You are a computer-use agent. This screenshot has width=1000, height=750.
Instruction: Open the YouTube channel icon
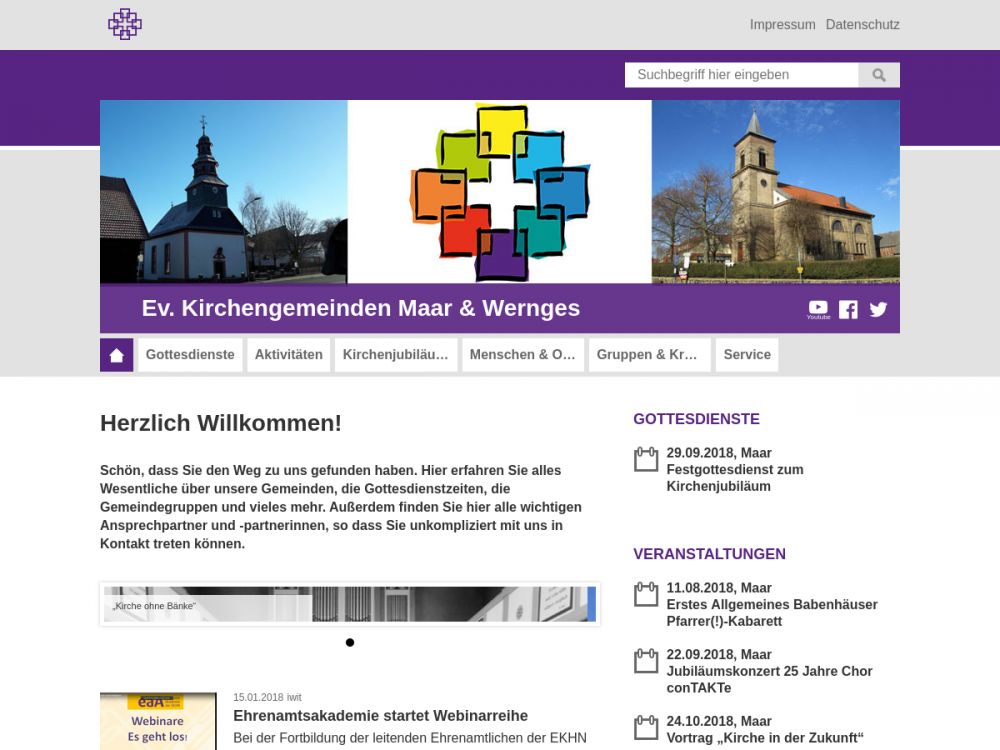click(818, 308)
